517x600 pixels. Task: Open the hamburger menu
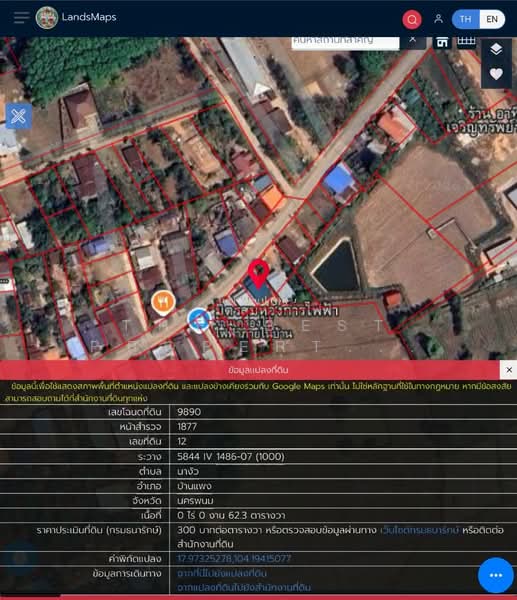point(21,18)
